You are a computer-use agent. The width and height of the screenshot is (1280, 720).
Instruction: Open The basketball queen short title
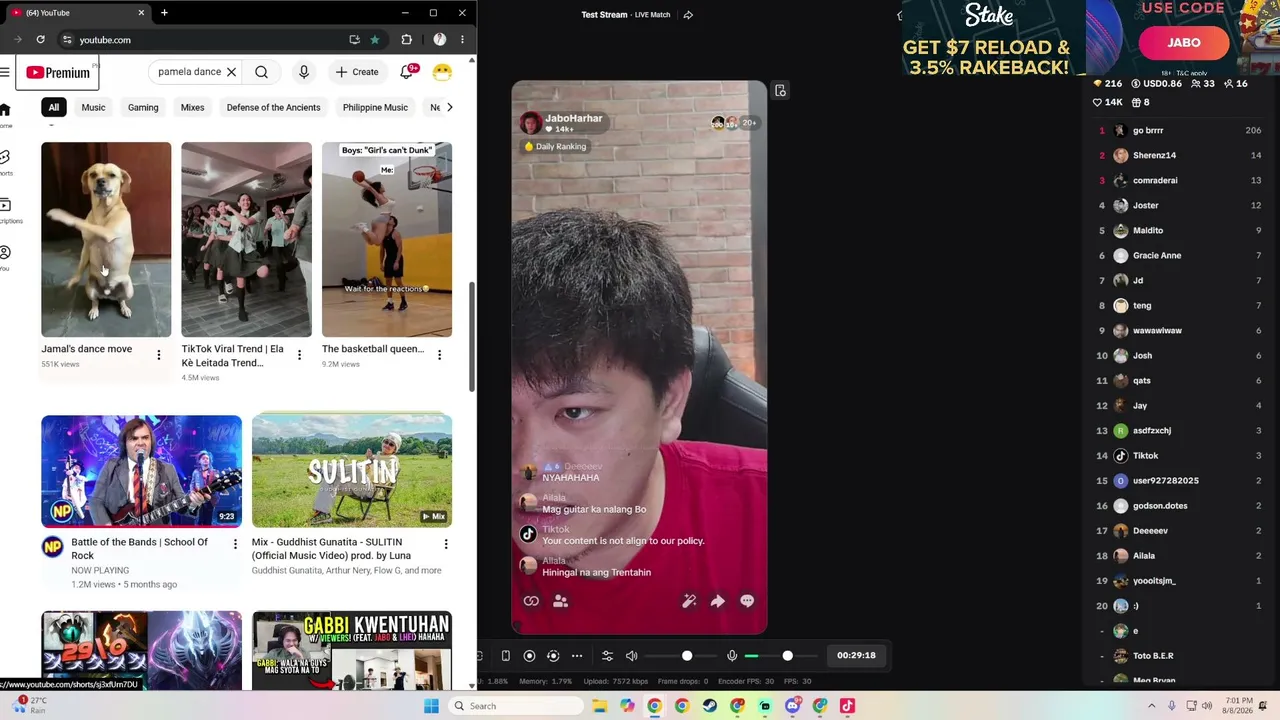(x=373, y=349)
